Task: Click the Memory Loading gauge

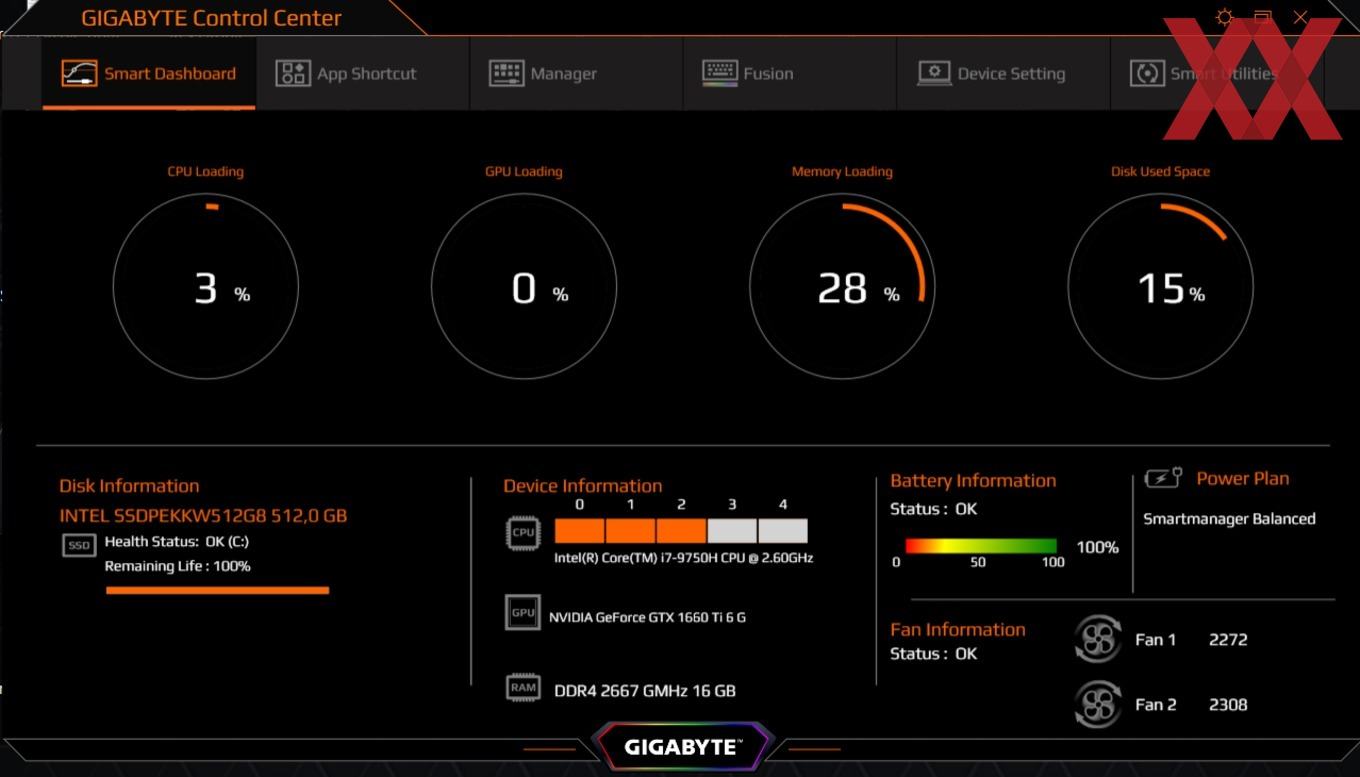Action: [842, 287]
